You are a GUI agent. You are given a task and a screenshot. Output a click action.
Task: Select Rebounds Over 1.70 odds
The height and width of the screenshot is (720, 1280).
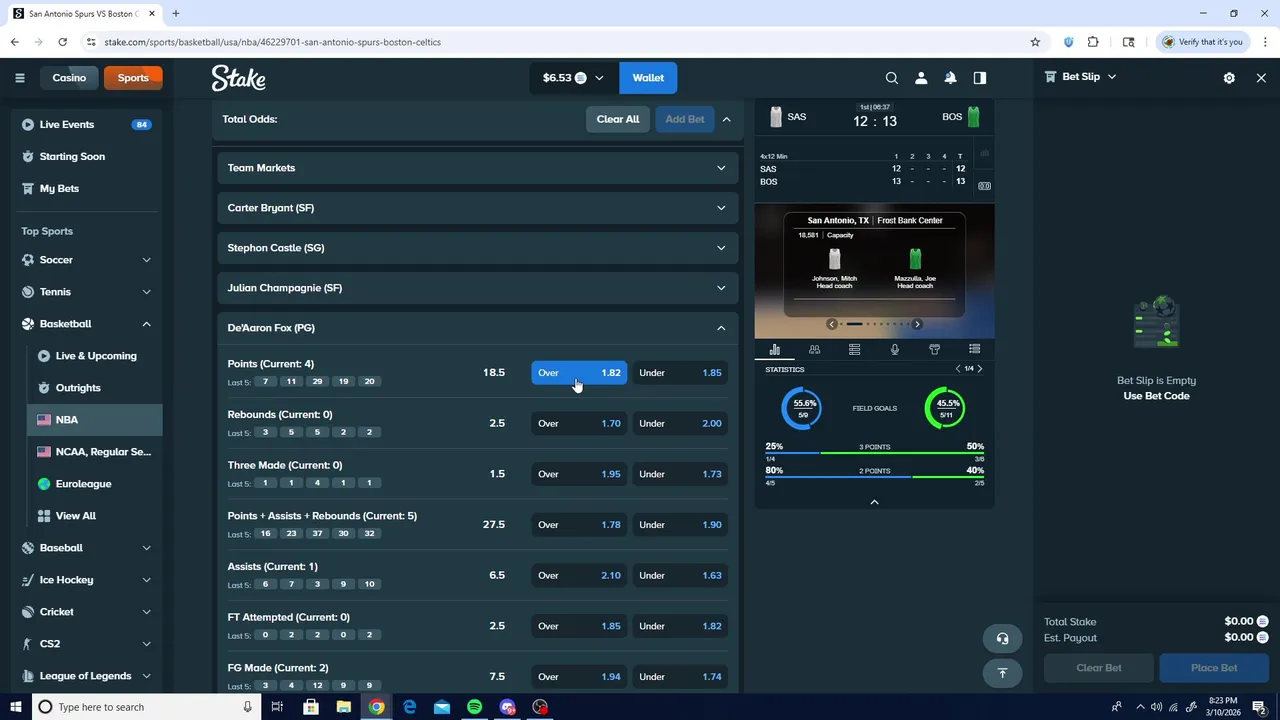pos(579,423)
